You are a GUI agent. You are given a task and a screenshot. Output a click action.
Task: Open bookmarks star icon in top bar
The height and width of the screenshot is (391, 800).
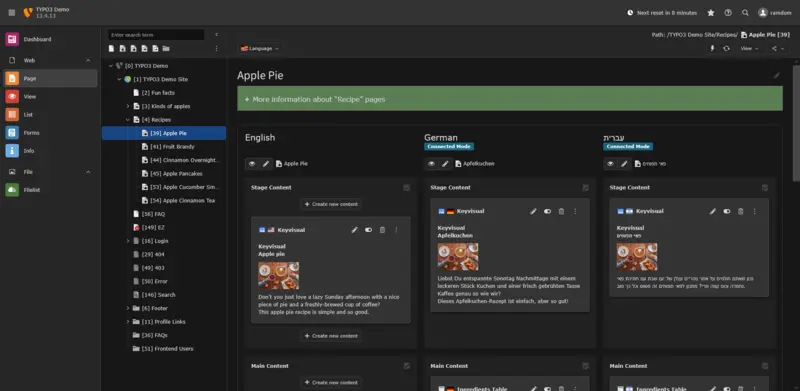click(x=711, y=13)
